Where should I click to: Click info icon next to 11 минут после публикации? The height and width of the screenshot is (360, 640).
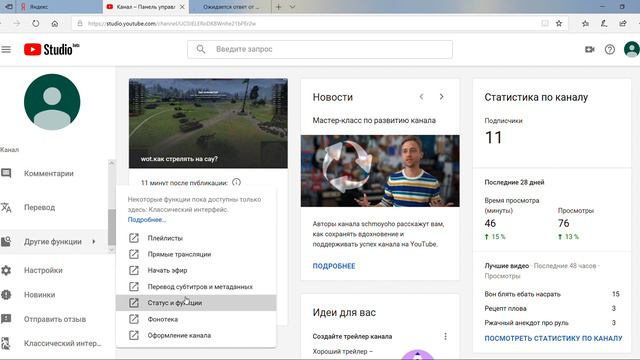click(236, 182)
